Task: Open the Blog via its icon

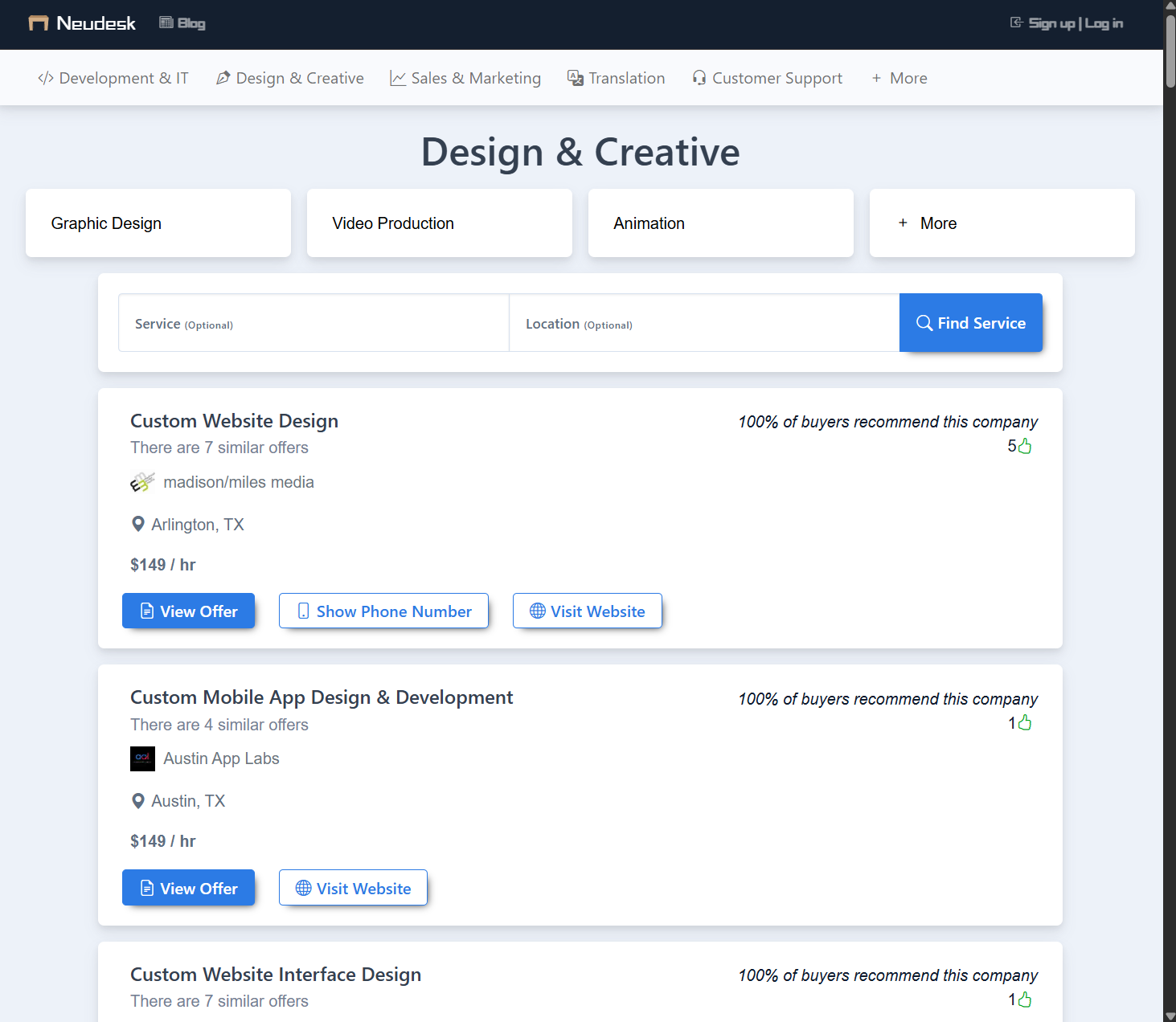Action: pyautogui.click(x=166, y=22)
